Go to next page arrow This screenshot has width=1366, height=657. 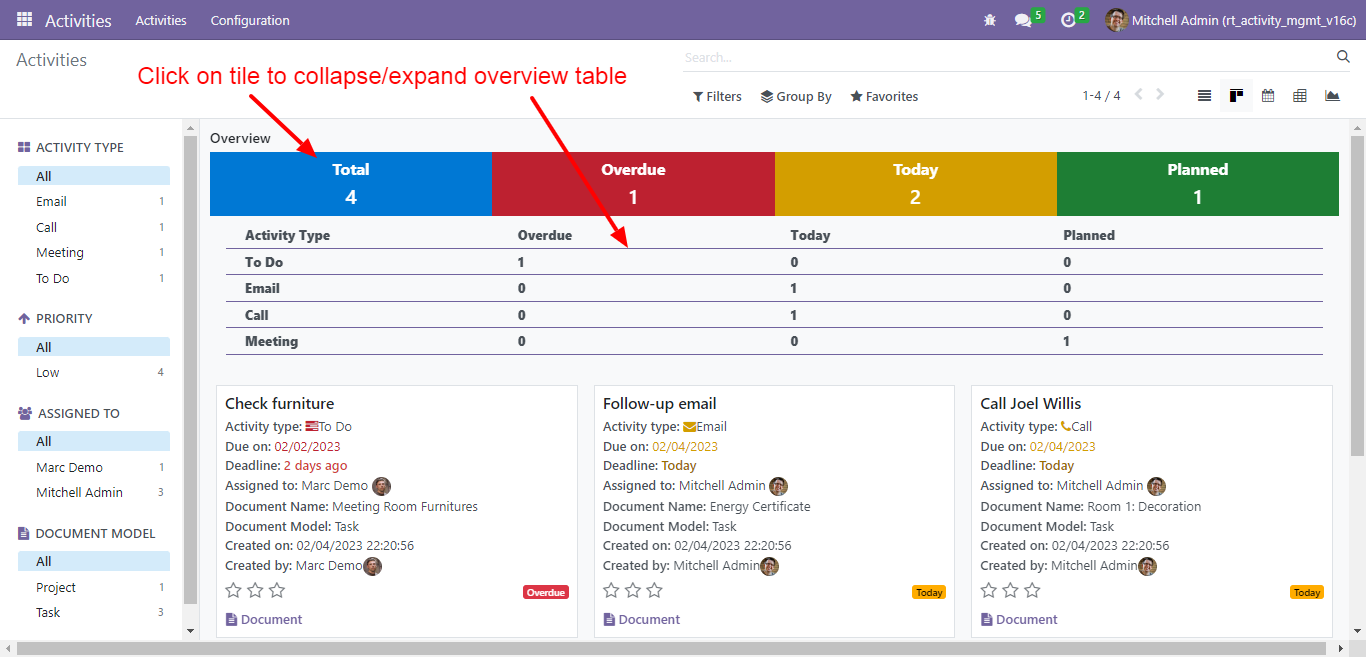point(1160,95)
